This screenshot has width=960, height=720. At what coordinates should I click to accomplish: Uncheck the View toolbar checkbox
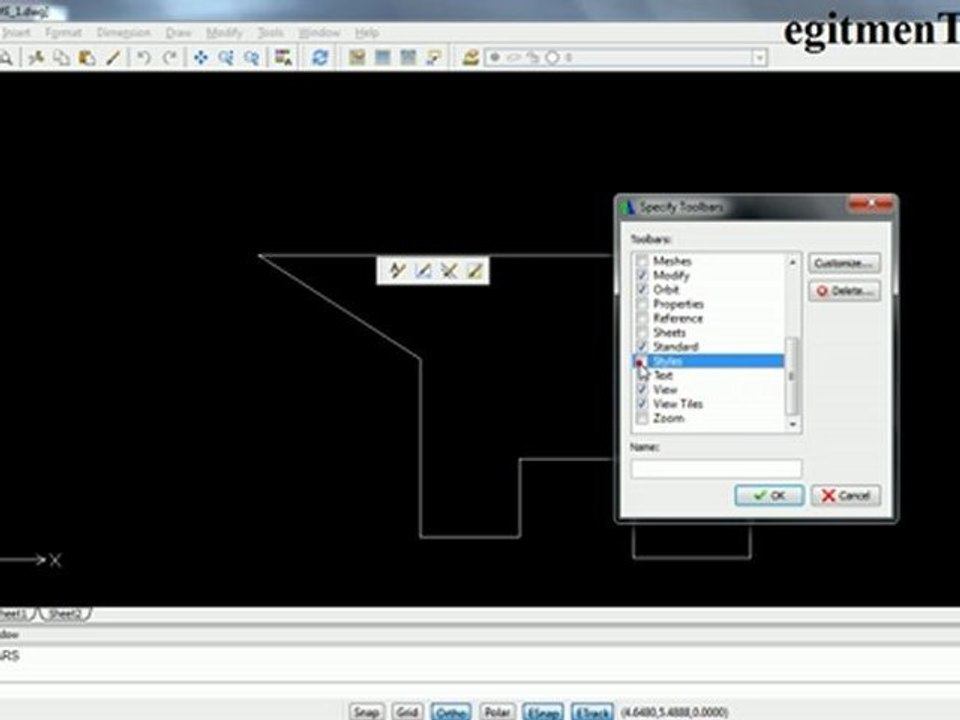[642, 389]
